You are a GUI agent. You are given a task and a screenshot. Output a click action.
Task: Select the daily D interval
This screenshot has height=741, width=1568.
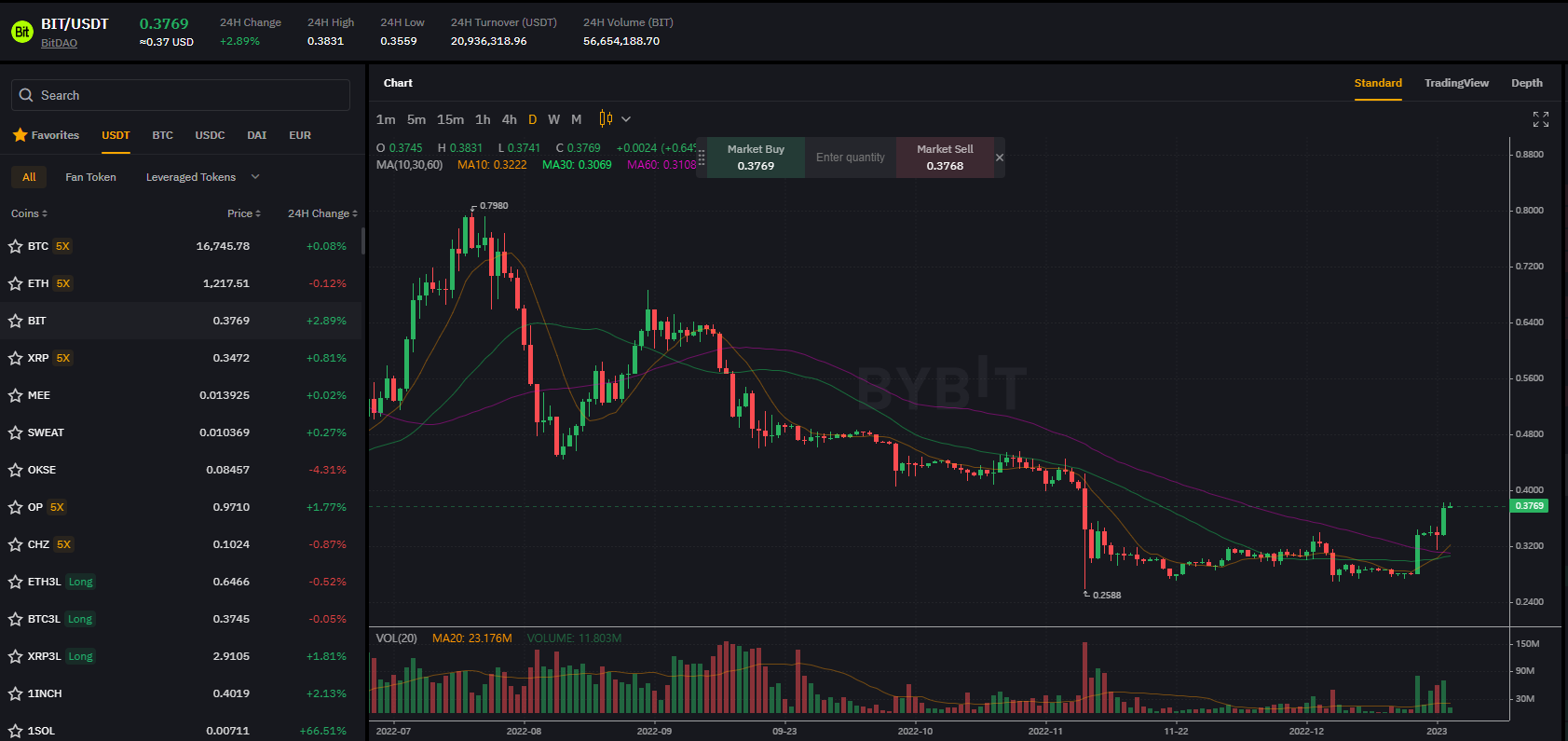tap(533, 119)
